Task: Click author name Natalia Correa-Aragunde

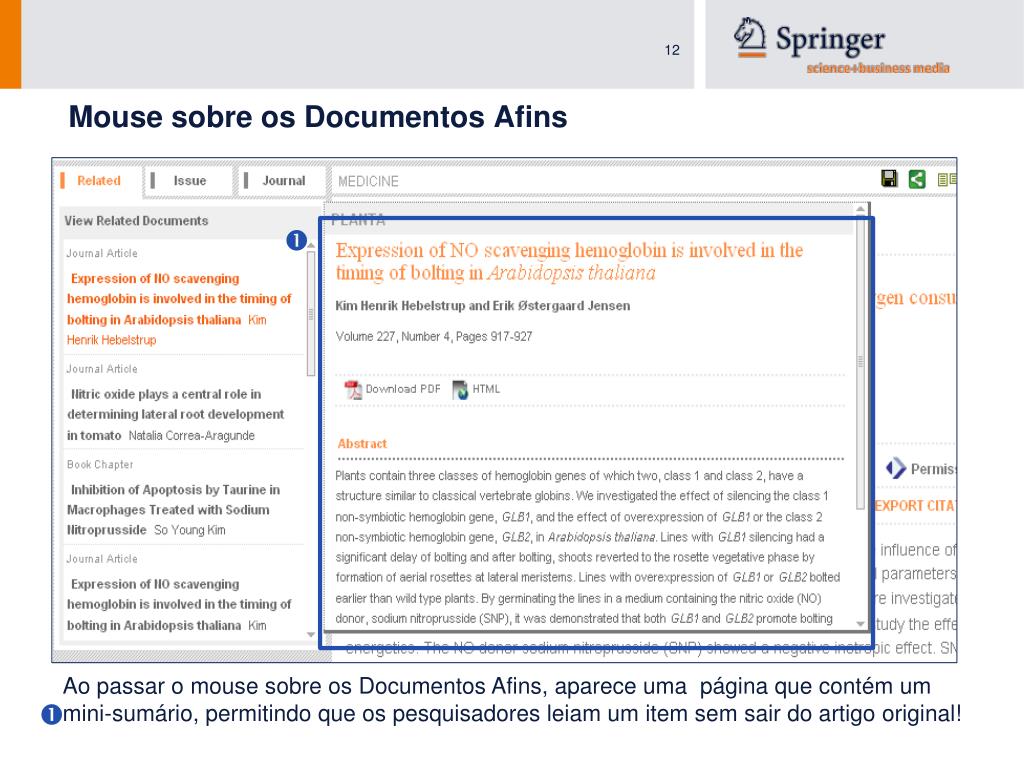Action: tap(191, 436)
